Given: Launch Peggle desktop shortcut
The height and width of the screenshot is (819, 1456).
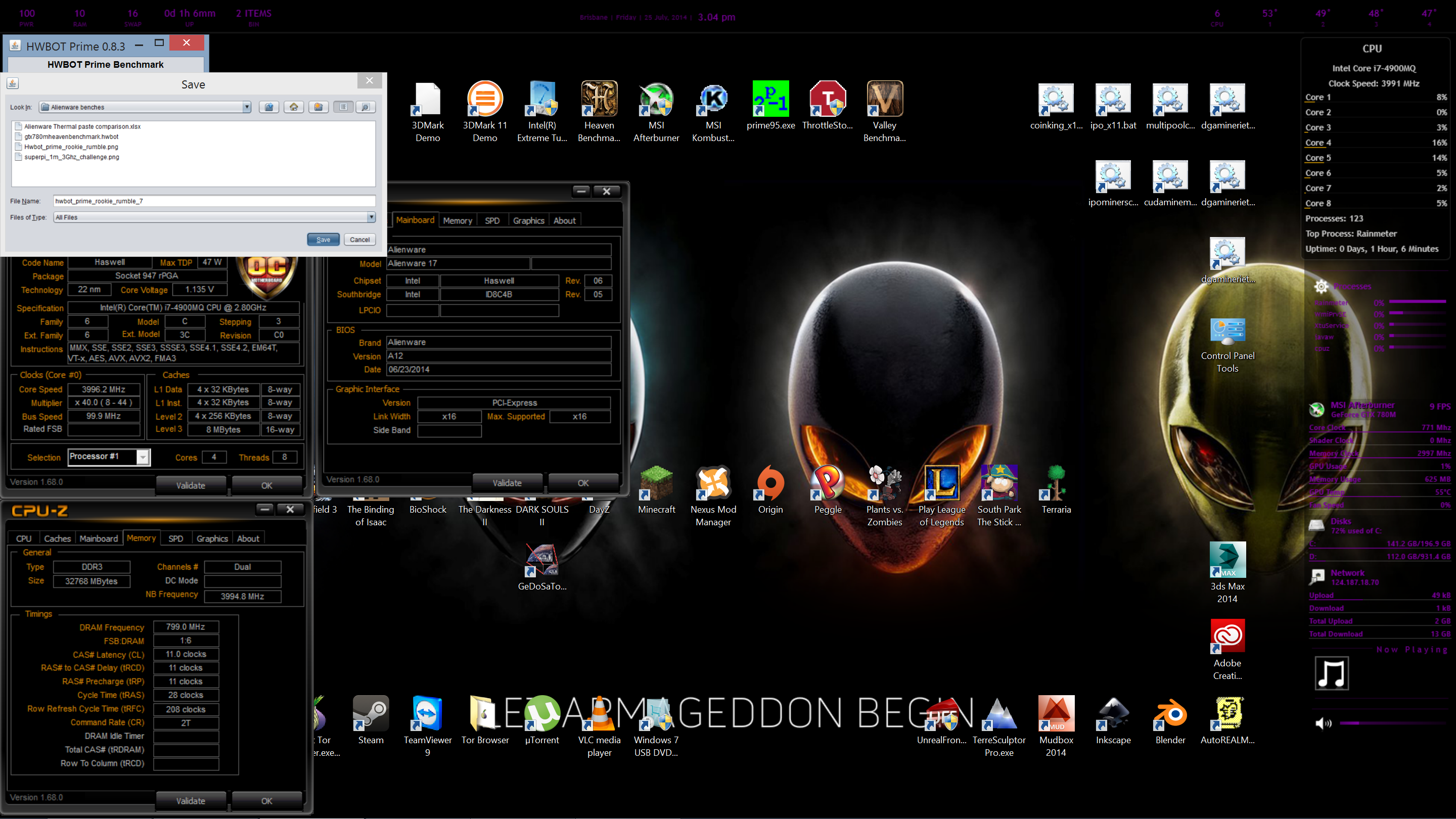Looking at the screenshot, I should [828, 490].
